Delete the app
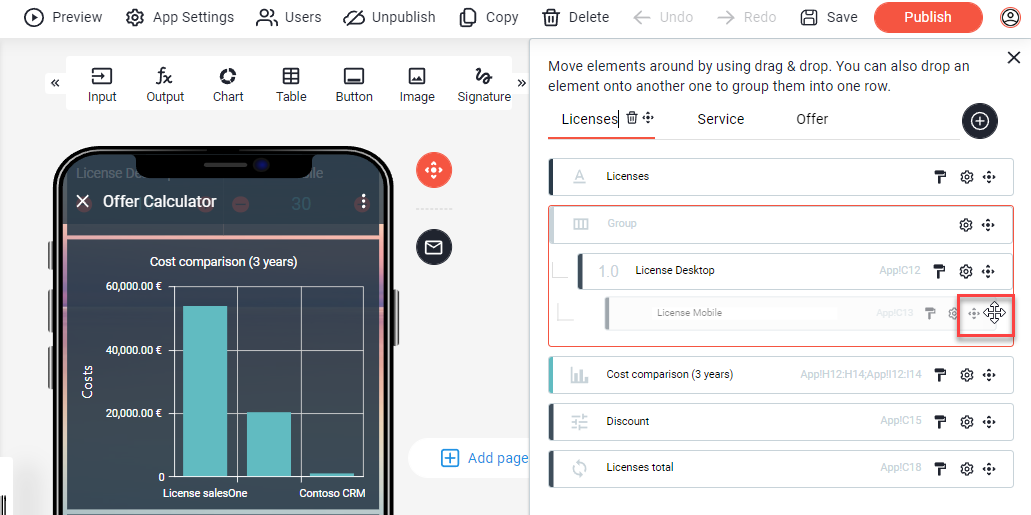 coord(576,17)
